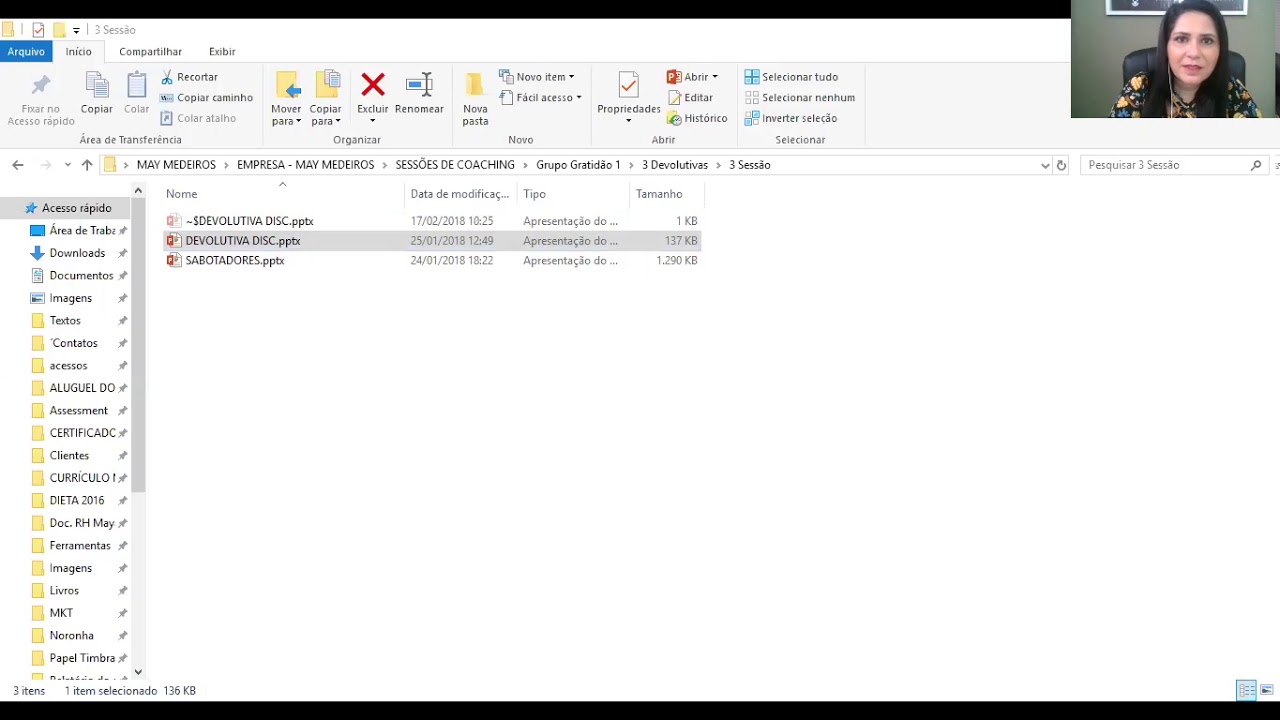Go up one folder level arrow

tap(87, 165)
